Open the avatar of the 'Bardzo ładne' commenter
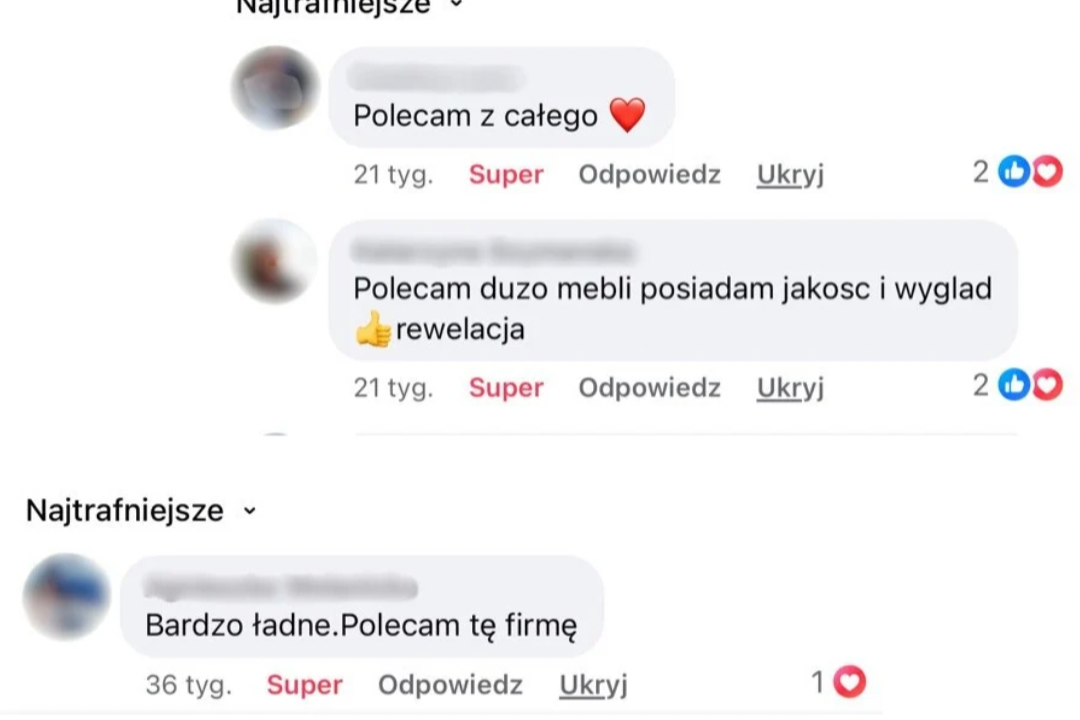 [67, 597]
